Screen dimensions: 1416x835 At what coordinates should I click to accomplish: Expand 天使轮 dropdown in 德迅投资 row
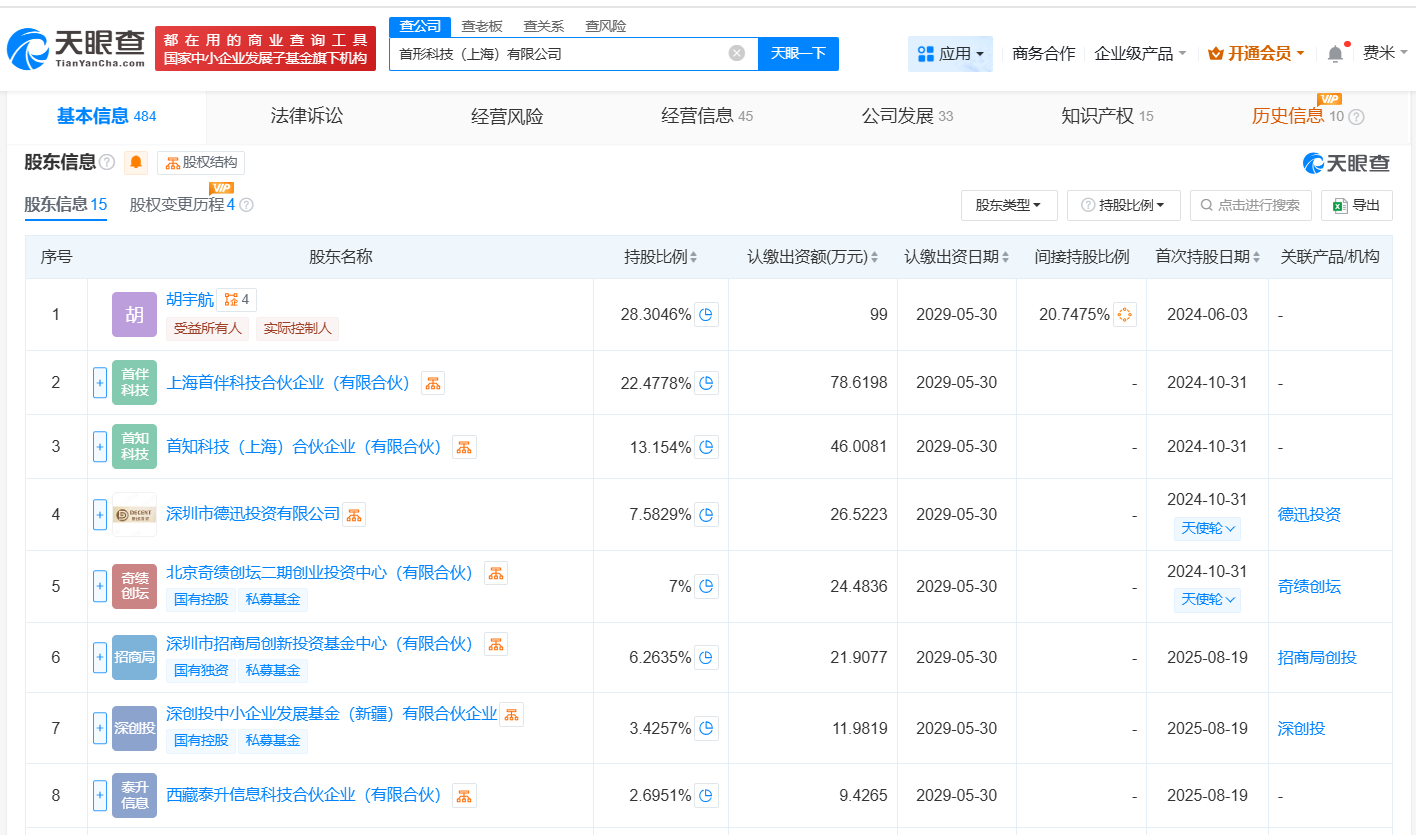click(1207, 528)
